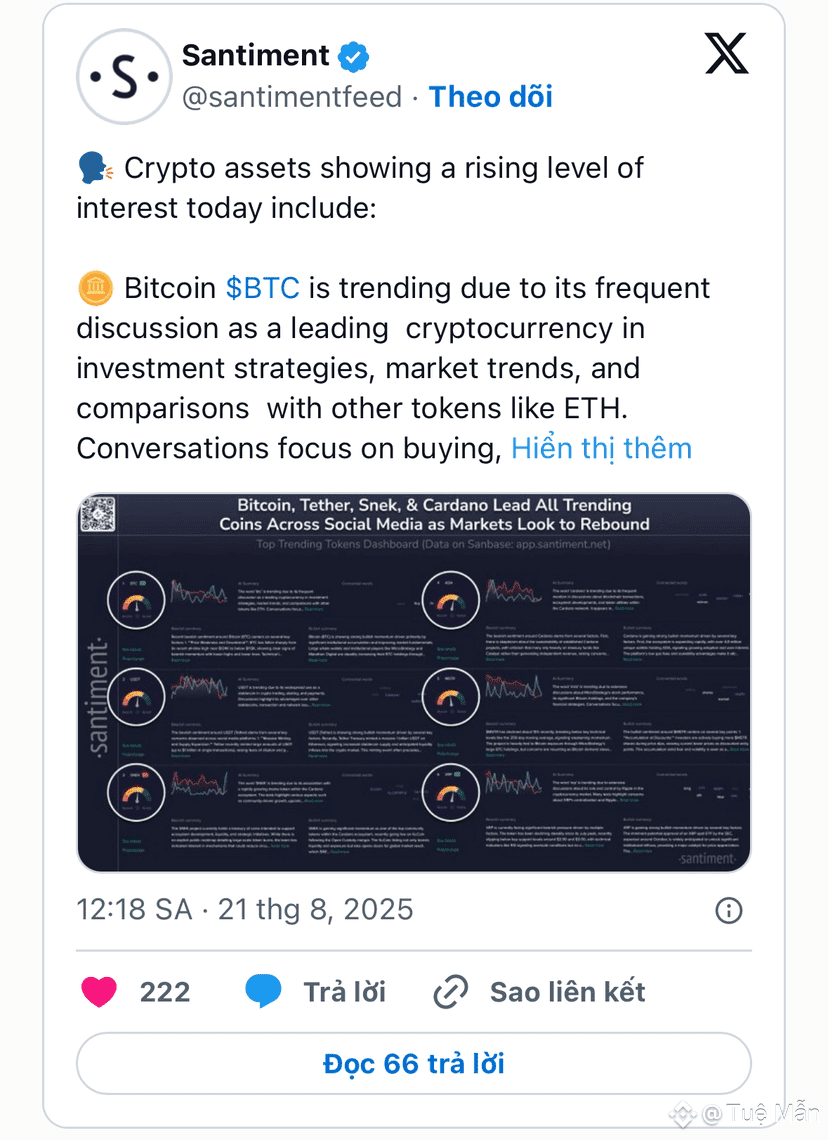Open the @santimentfeed handle

292,97
